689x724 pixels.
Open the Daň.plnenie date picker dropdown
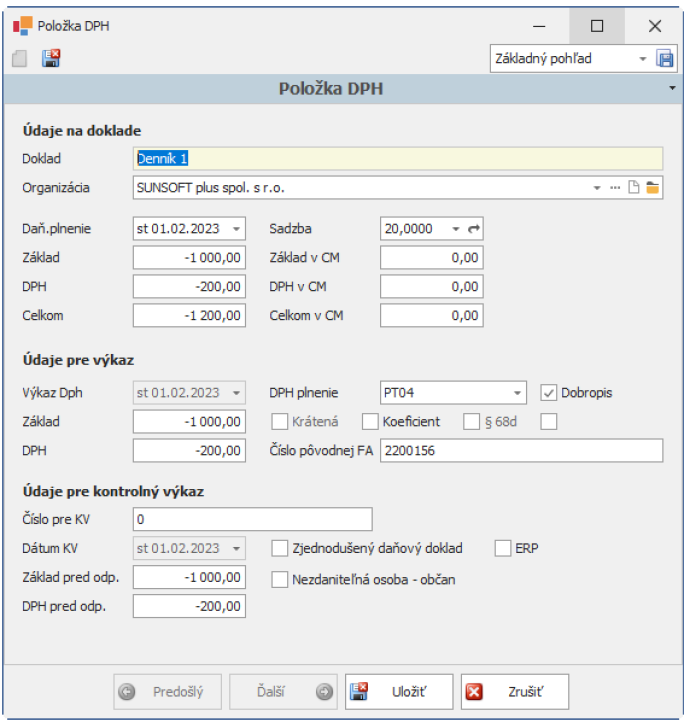tap(236, 229)
